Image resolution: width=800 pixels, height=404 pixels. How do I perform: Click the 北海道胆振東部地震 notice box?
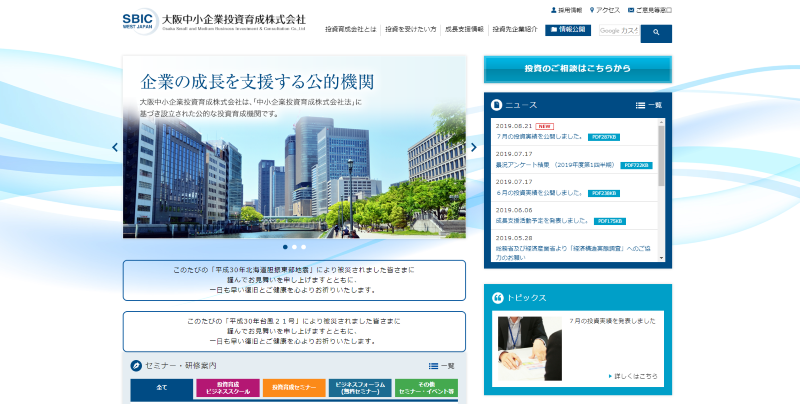(294, 281)
